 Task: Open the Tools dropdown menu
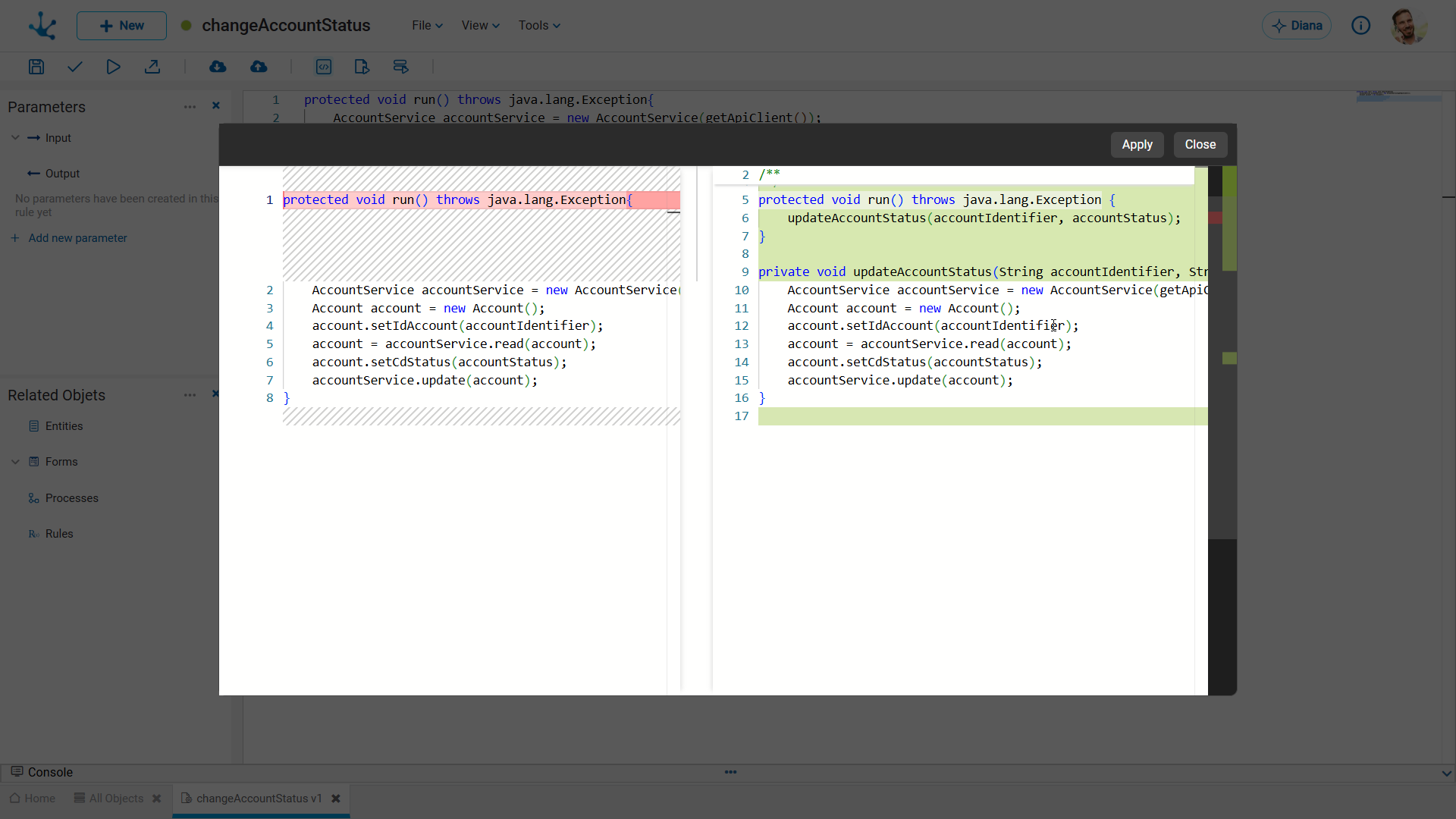(539, 26)
